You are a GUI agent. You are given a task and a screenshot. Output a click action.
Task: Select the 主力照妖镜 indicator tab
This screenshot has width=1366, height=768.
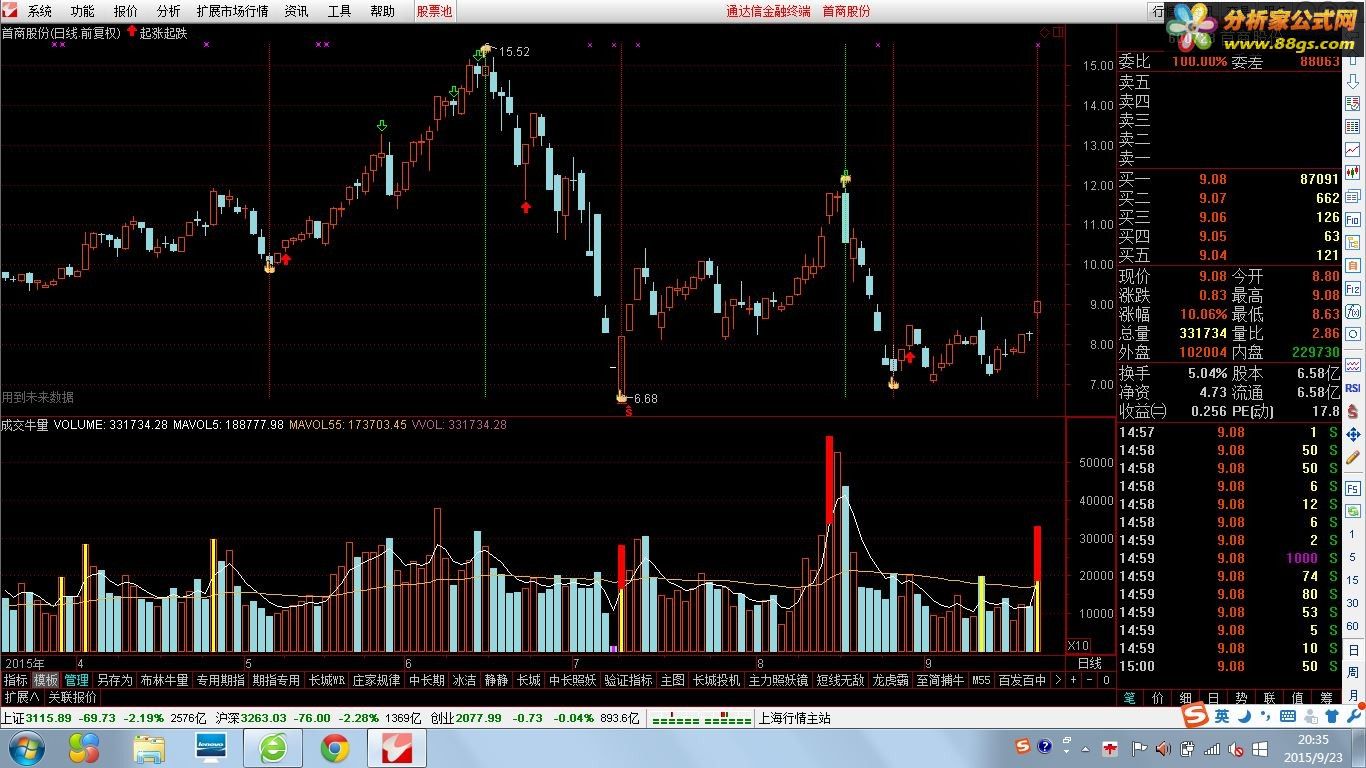click(x=778, y=680)
